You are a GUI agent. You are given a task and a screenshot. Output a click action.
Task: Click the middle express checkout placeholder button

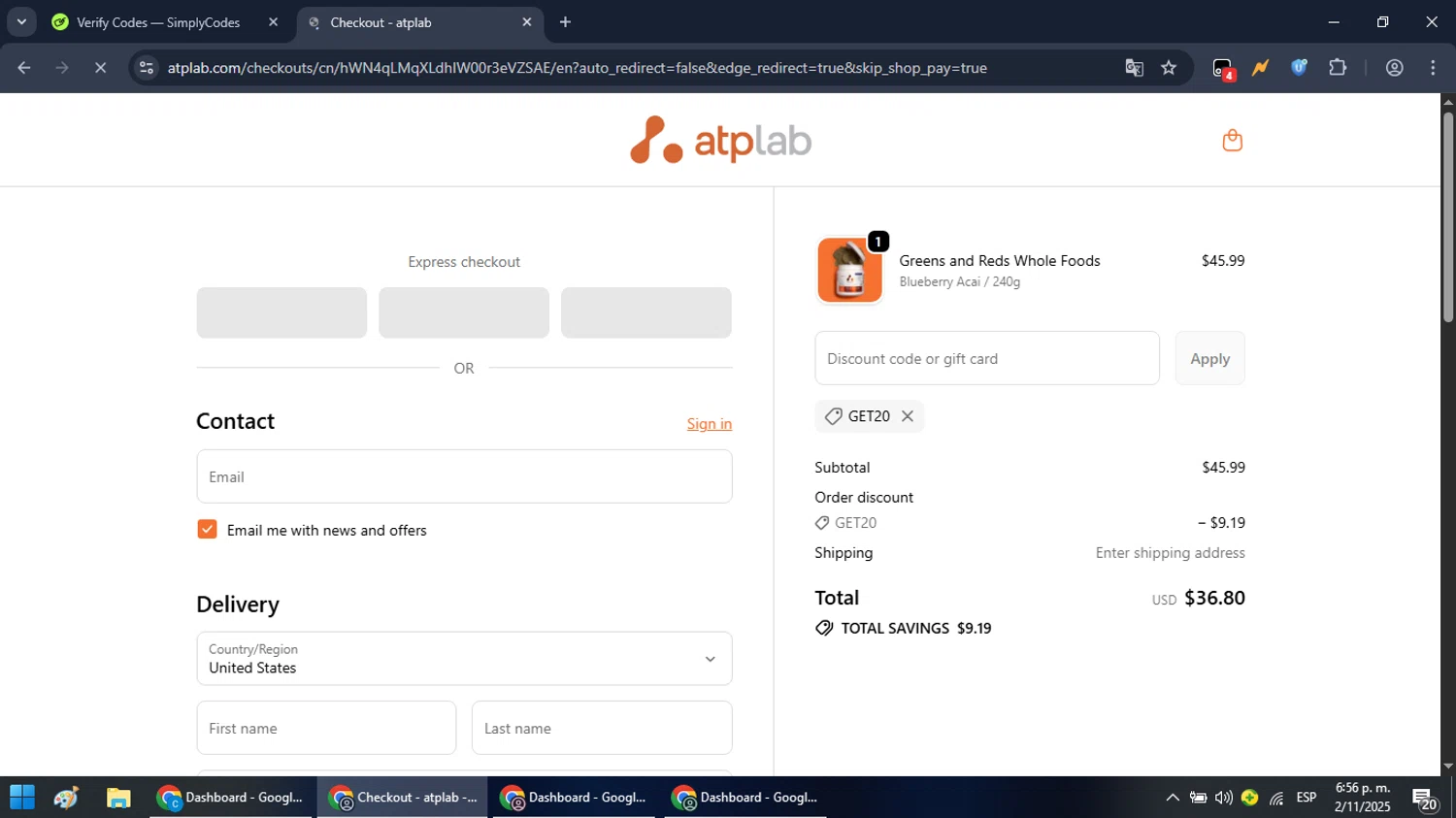pos(464,312)
